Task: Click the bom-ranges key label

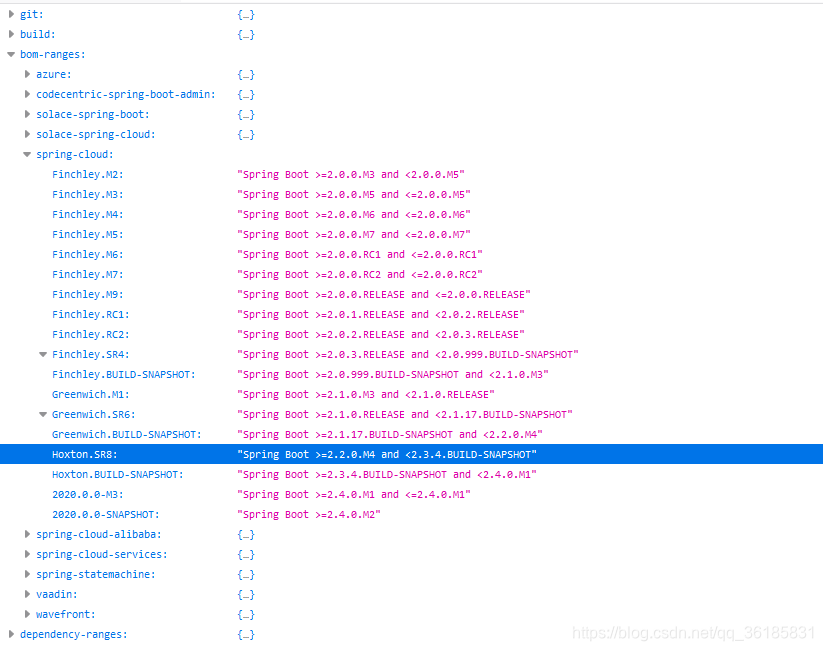Action: click(x=52, y=54)
